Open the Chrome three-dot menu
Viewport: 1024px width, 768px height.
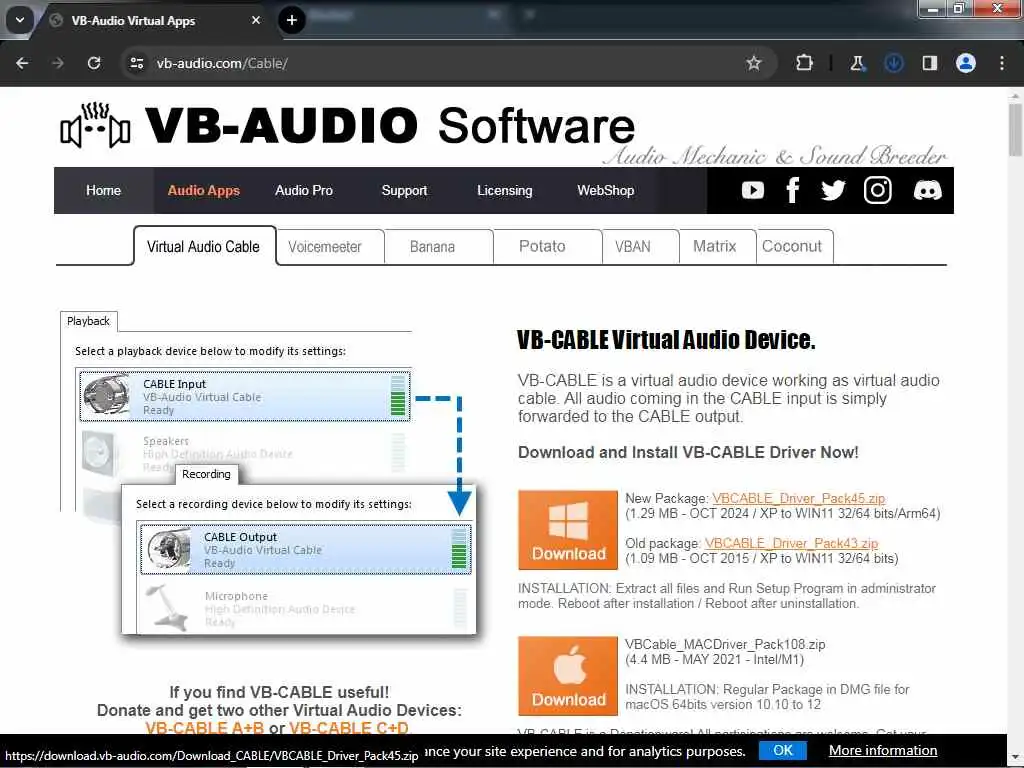click(1002, 63)
